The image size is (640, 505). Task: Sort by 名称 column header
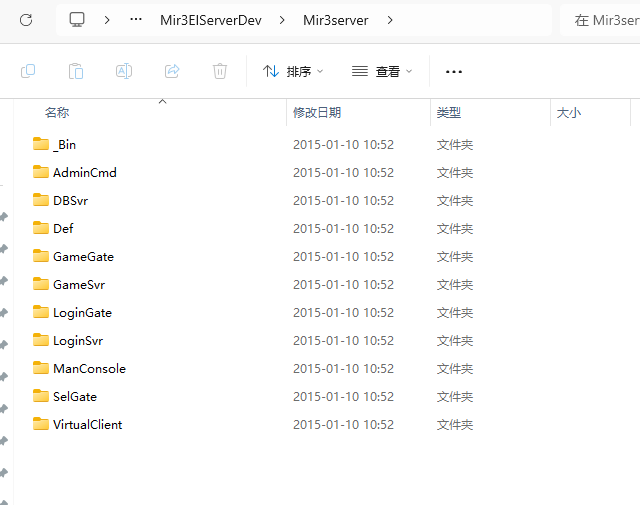(x=57, y=112)
